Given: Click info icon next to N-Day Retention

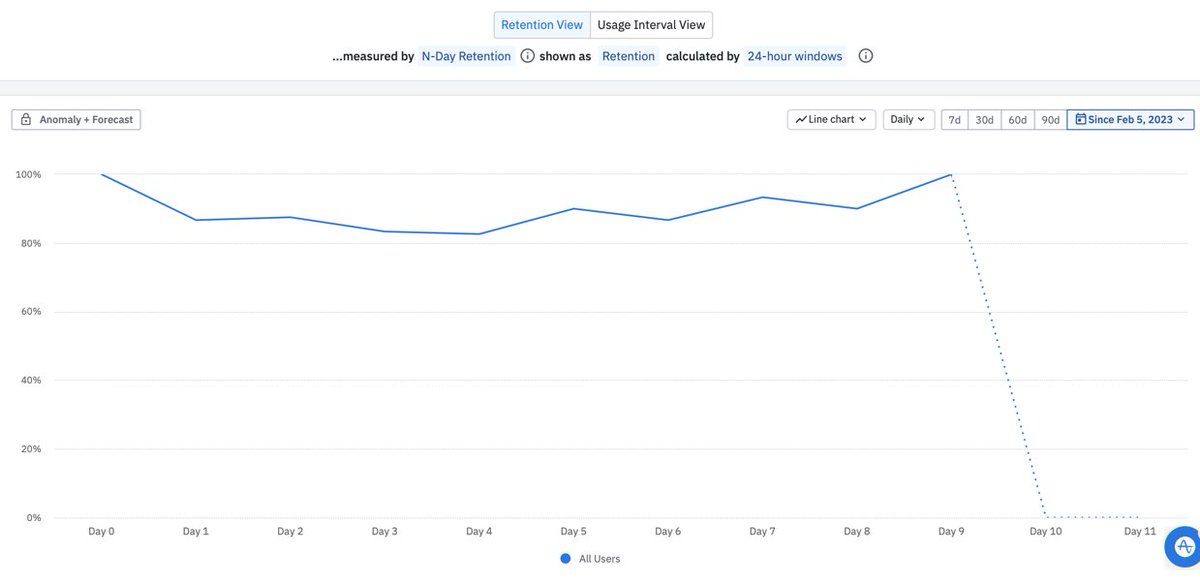Looking at the screenshot, I should tap(527, 56).
